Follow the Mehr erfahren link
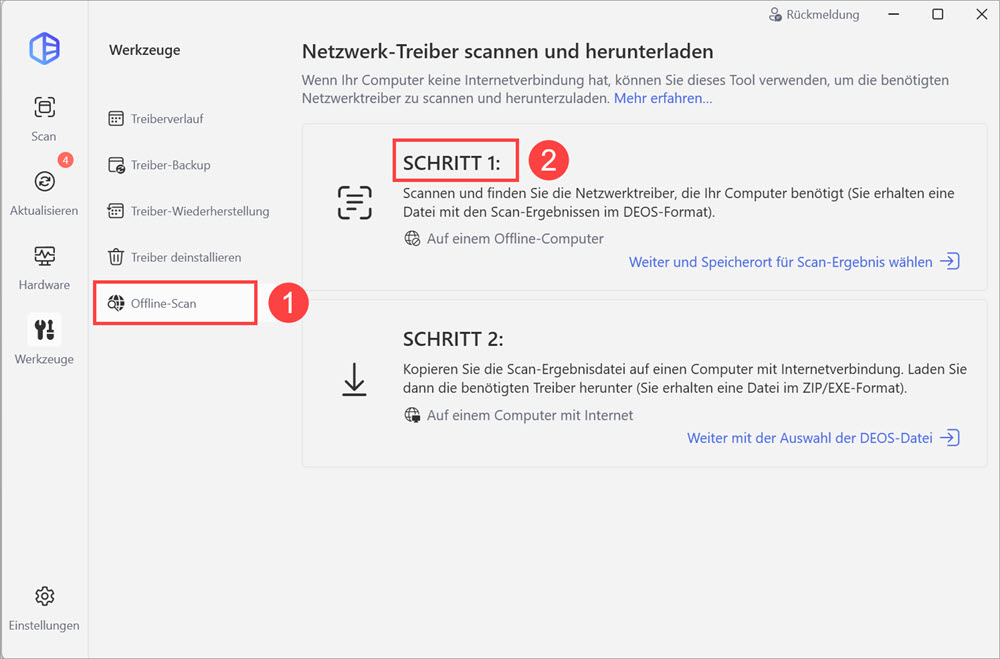The width and height of the screenshot is (1000, 659). tap(663, 98)
